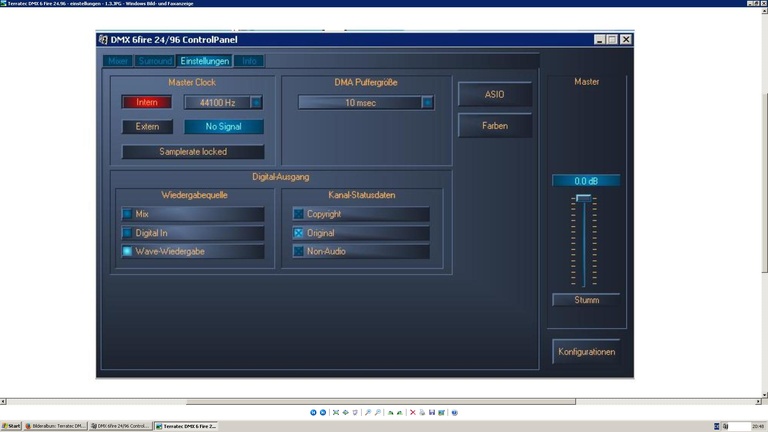Go to previous image in the viewer
The width and height of the screenshot is (768, 432).
click(x=313, y=412)
